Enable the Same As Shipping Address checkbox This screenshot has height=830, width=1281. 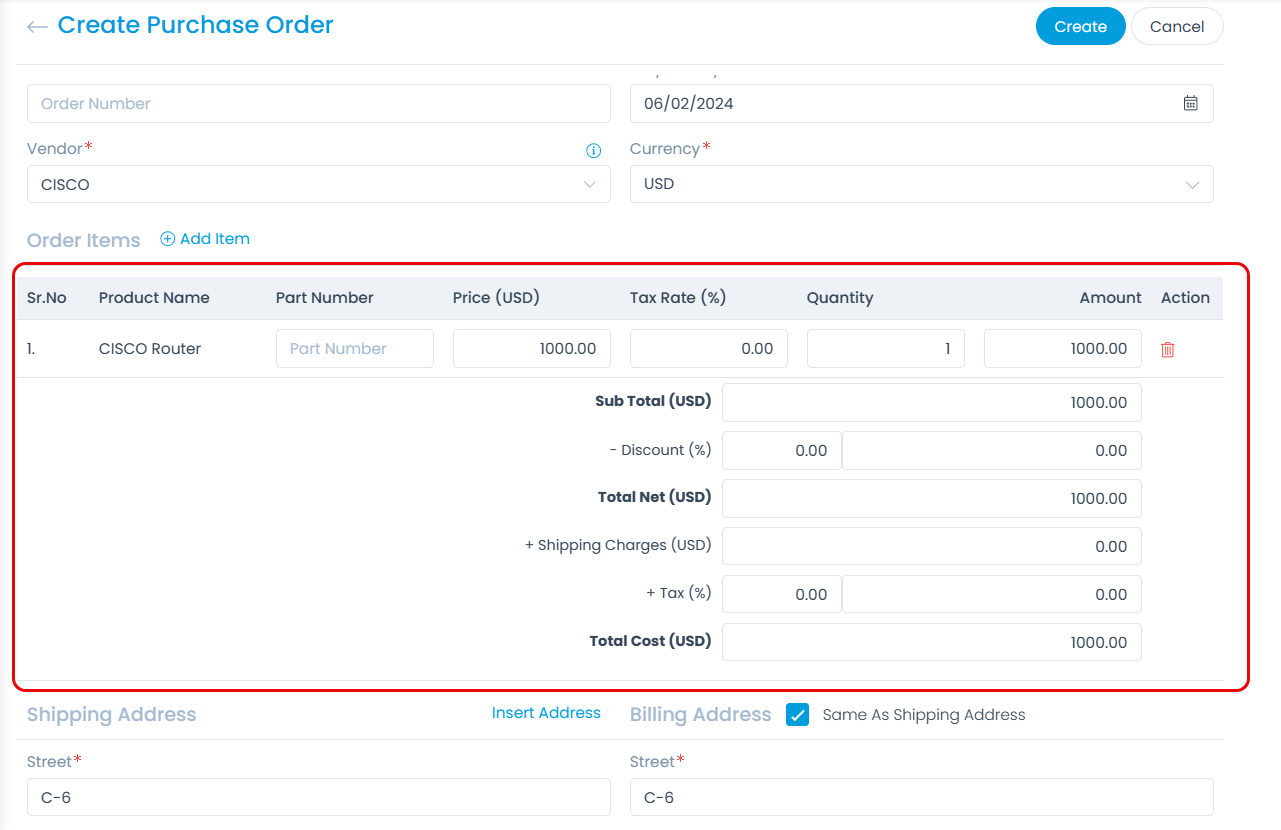[x=797, y=714]
